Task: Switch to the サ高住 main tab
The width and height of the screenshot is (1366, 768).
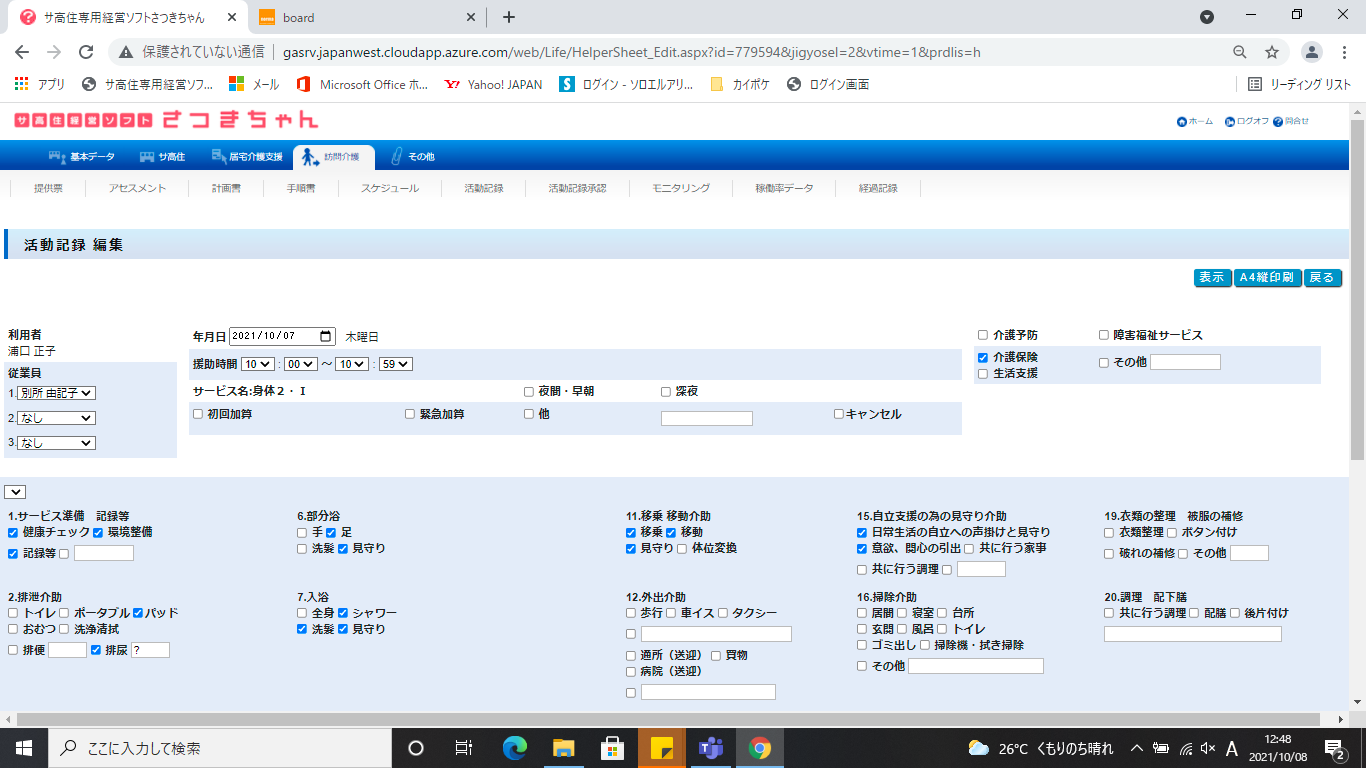Action: [162, 157]
